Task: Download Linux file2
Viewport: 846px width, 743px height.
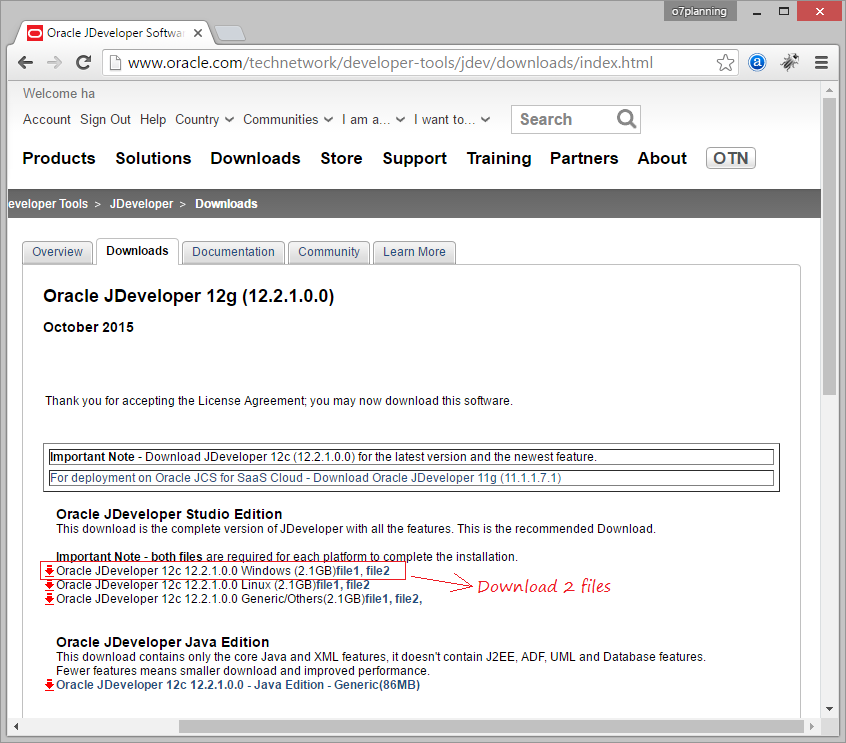Action: point(358,585)
